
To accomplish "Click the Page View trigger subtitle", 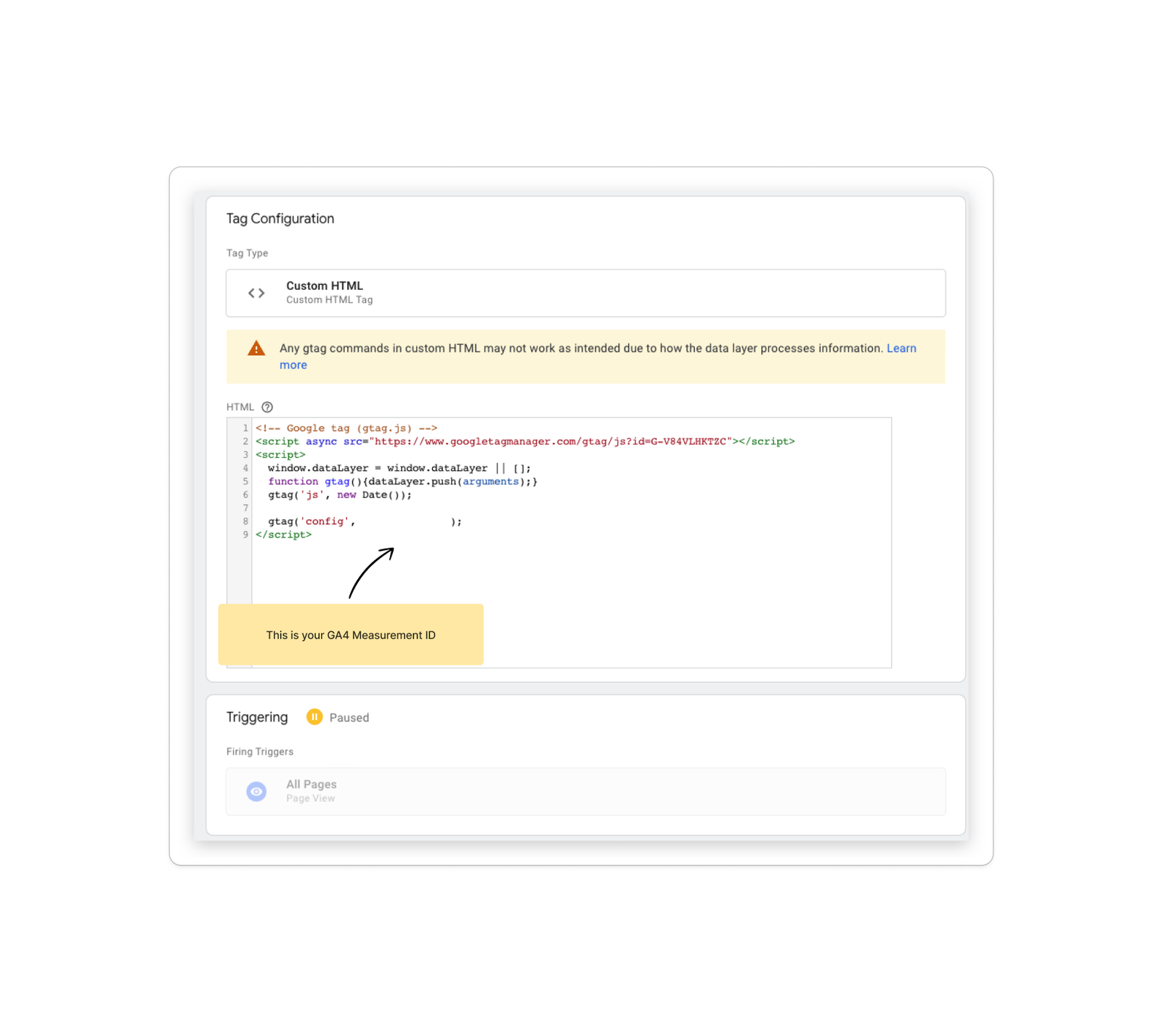I will [311, 798].
